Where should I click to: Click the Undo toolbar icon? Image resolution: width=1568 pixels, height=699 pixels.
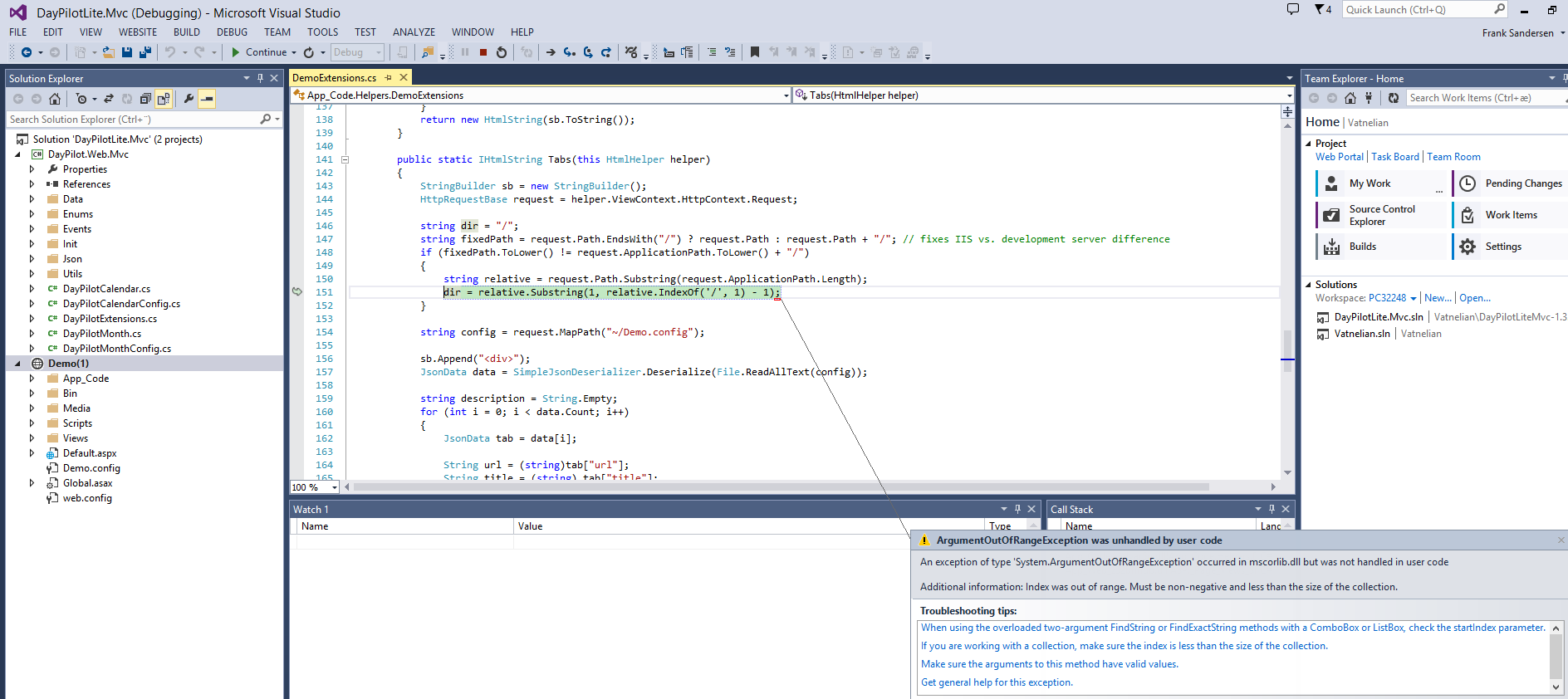pyautogui.click(x=170, y=52)
